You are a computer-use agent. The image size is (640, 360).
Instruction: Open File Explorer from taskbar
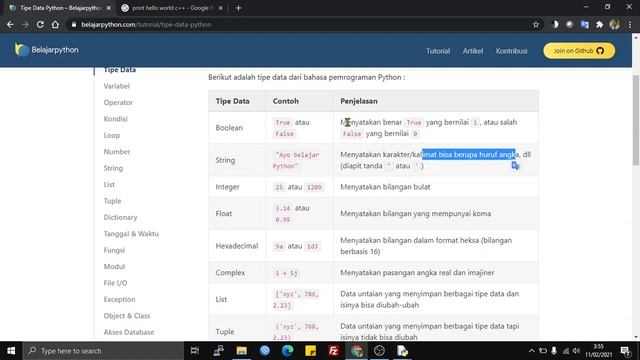tap(242, 351)
